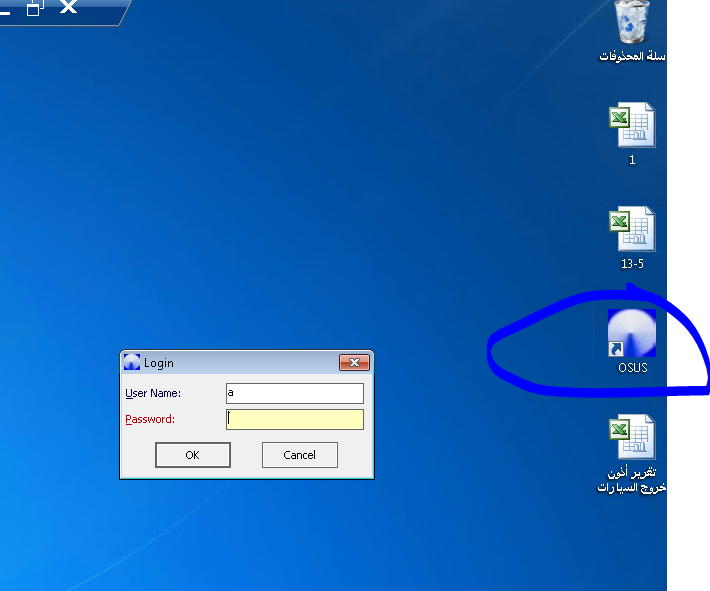Minimize the top-left window
Viewport: 710px width, 591px height.
(5, 13)
